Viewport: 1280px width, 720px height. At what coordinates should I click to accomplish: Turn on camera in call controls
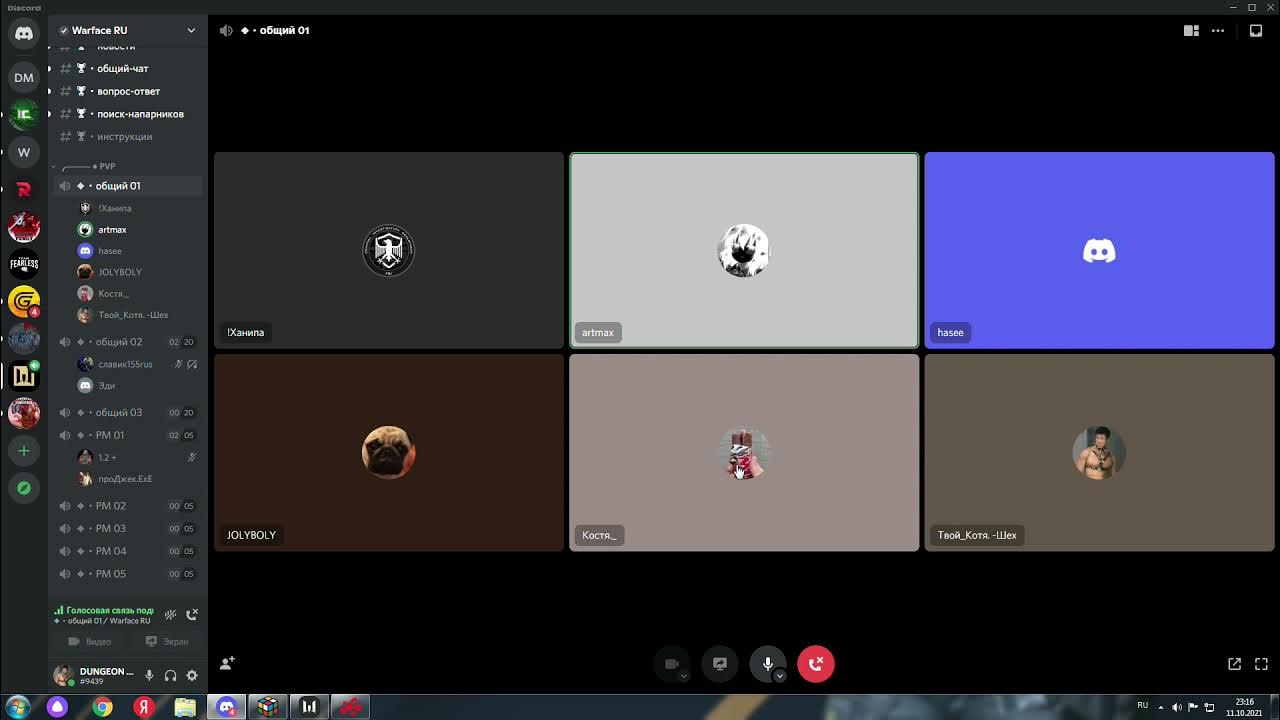(671, 664)
